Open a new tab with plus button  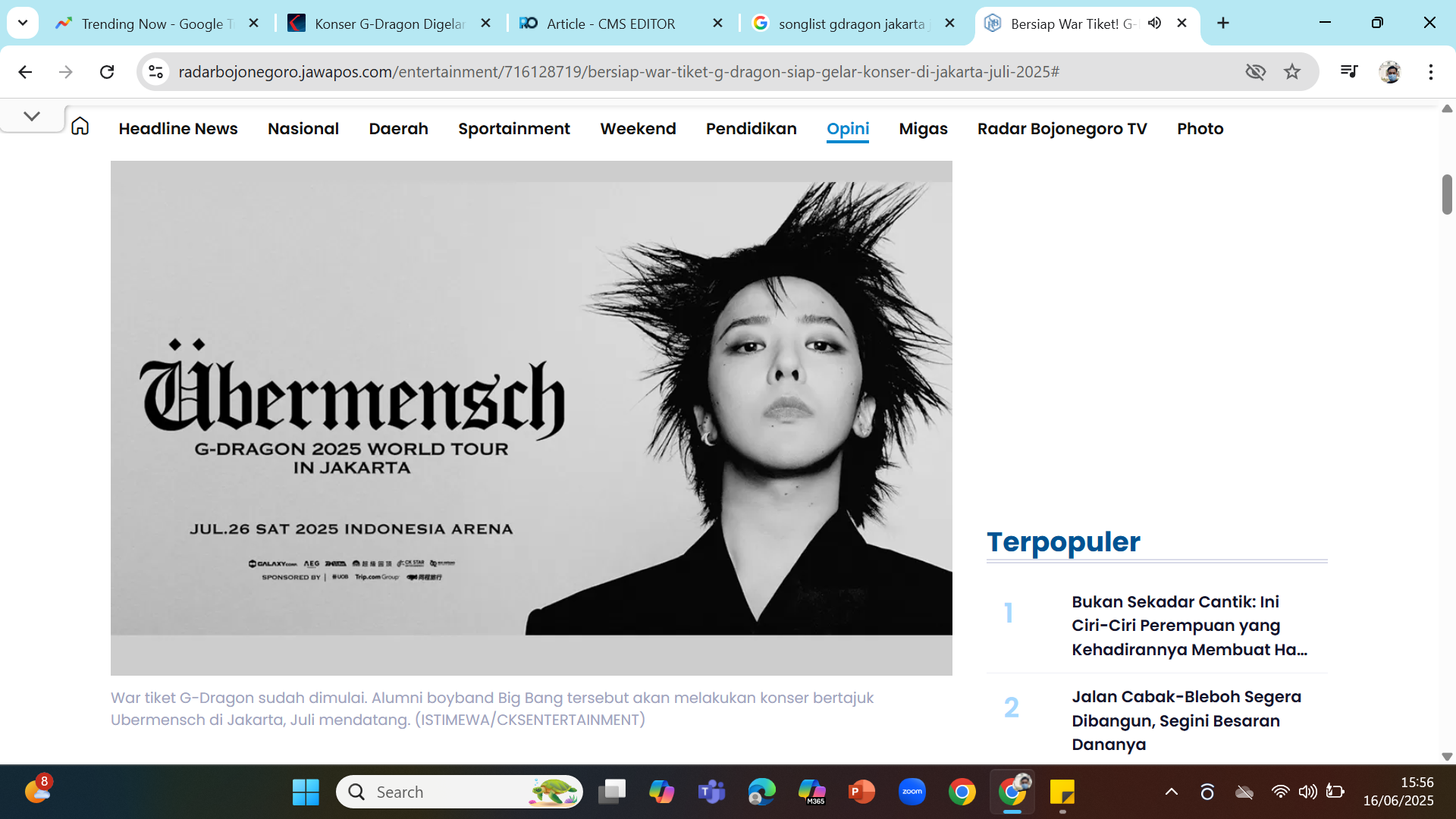(1223, 24)
